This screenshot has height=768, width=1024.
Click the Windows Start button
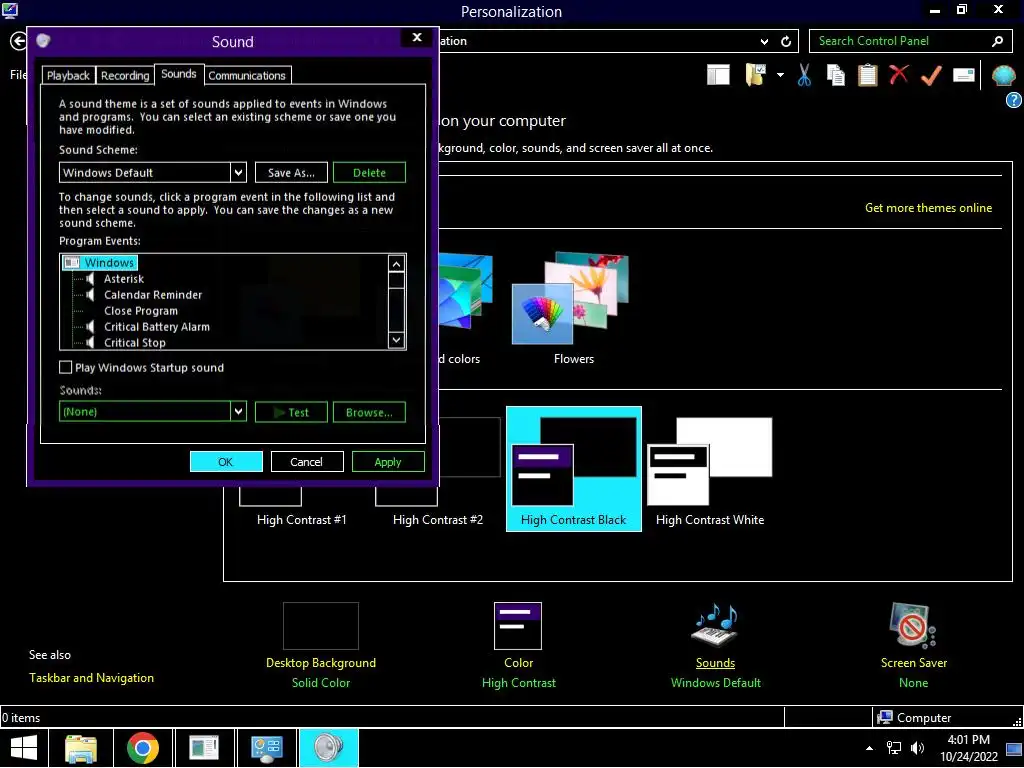(24, 748)
